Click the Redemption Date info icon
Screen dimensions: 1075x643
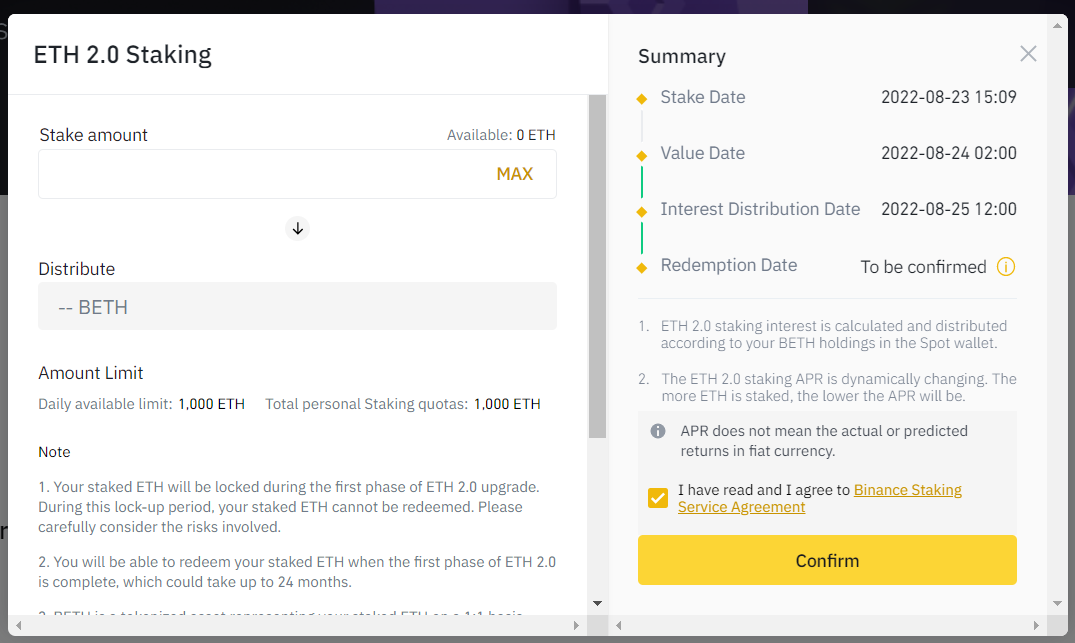1008,267
